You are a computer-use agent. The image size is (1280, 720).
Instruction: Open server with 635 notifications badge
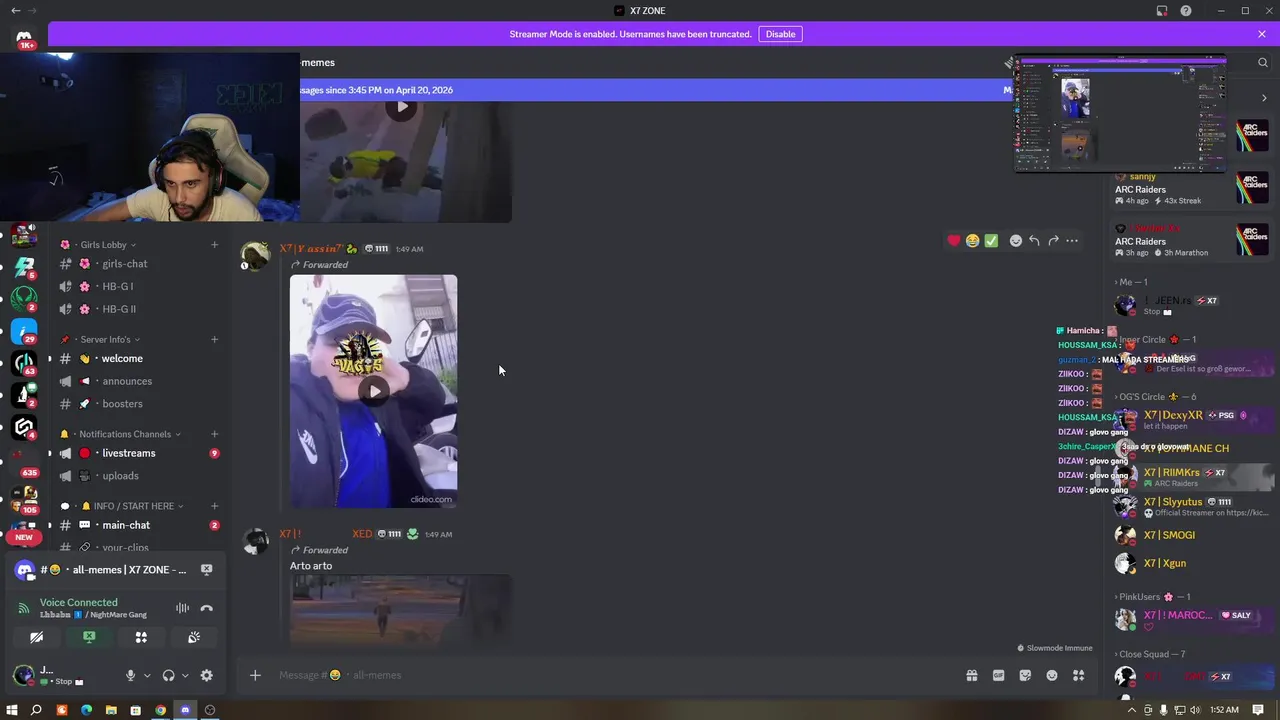pyautogui.click(x=24, y=460)
